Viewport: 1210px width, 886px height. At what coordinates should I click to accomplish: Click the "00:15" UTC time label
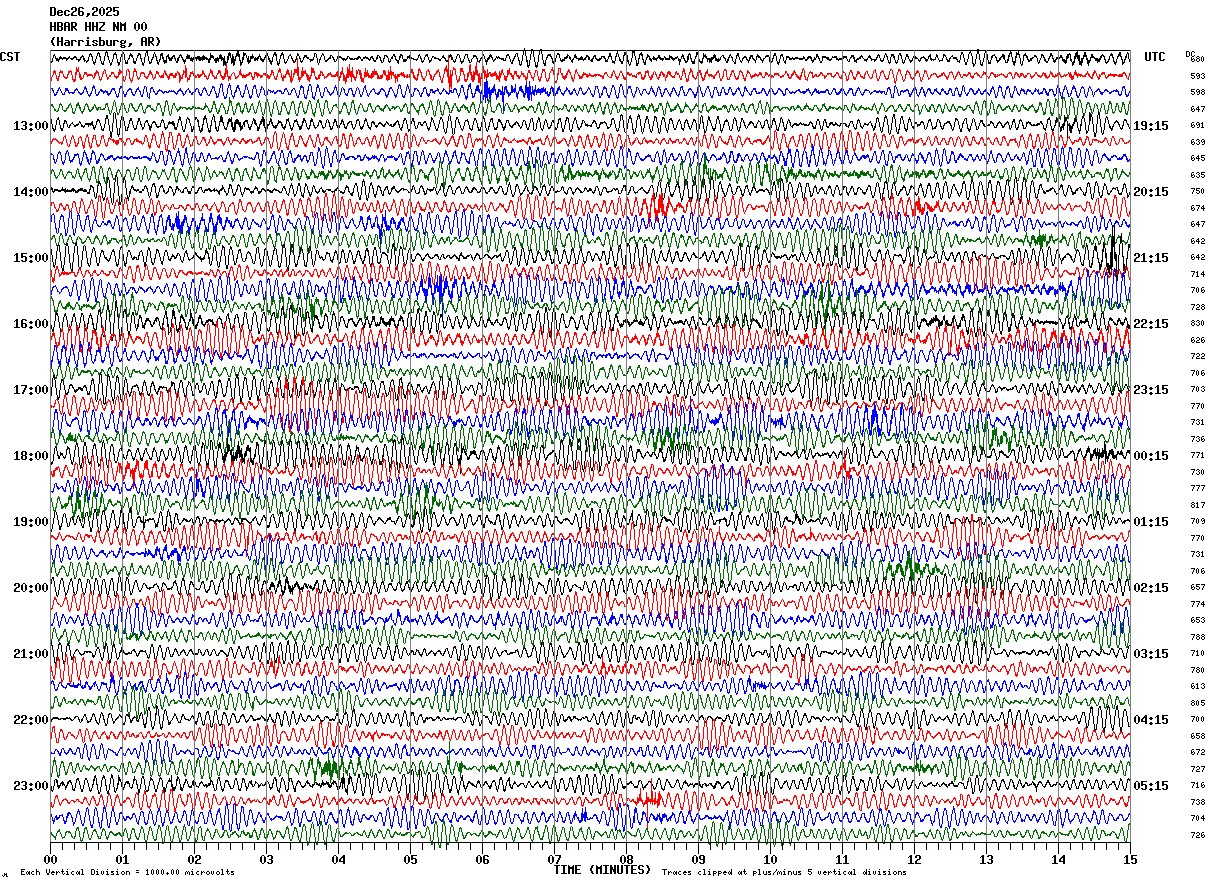click(x=1151, y=456)
